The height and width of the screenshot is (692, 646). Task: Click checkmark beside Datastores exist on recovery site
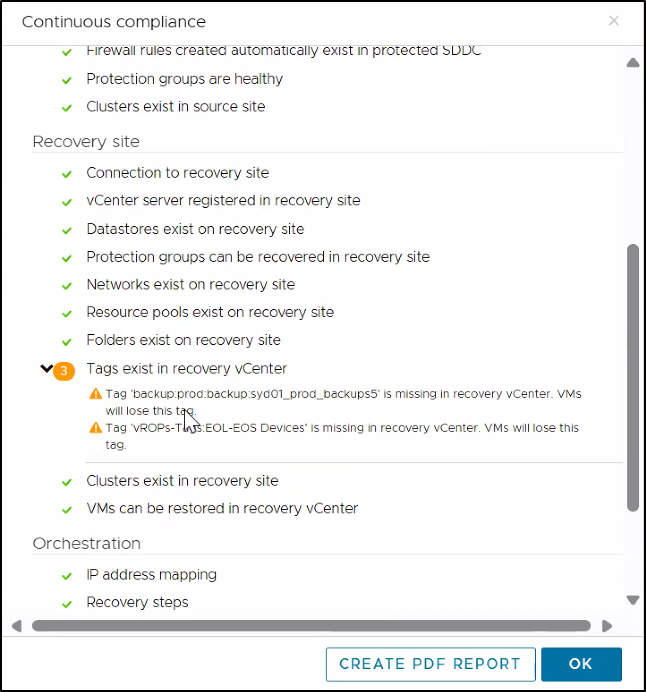(x=67, y=230)
